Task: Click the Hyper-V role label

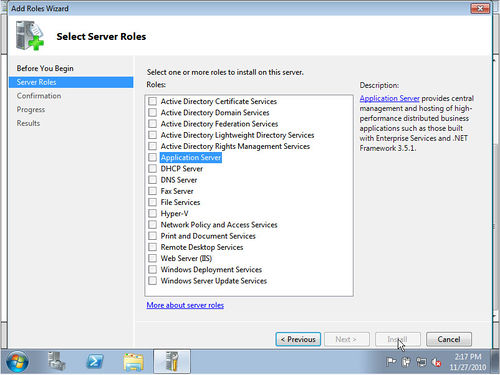Action: point(174,213)
